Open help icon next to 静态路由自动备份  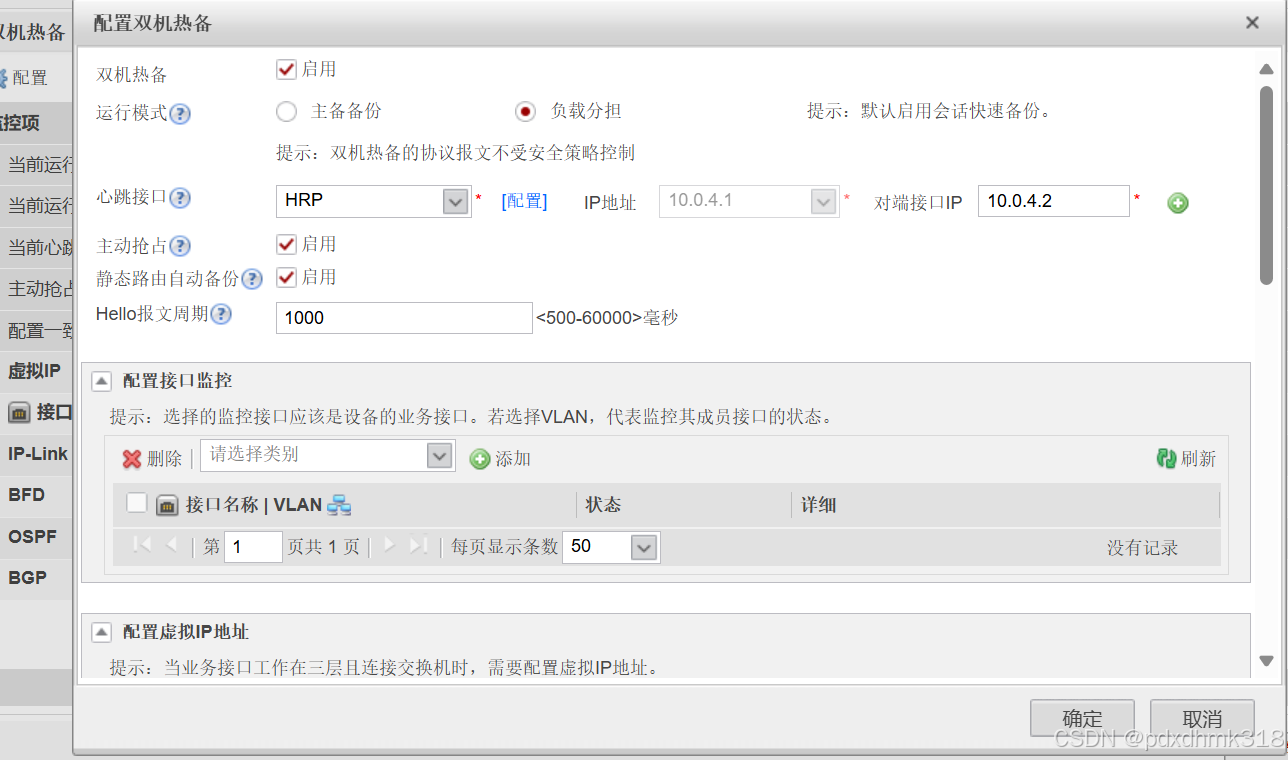[252, 279]
